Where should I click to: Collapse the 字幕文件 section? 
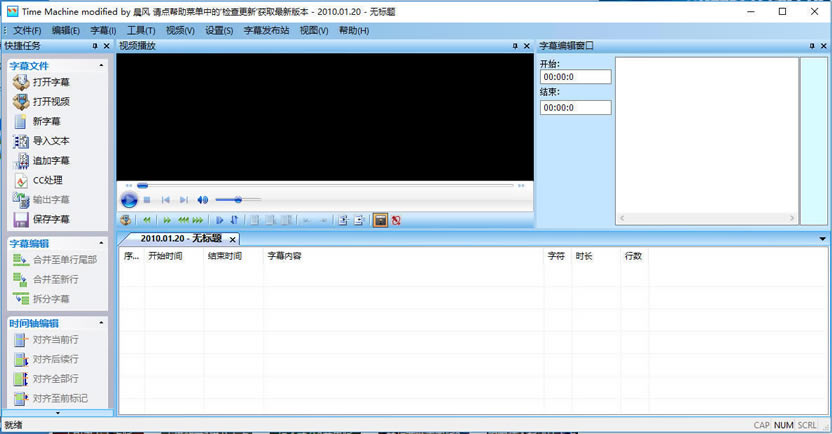click(102, 66)
